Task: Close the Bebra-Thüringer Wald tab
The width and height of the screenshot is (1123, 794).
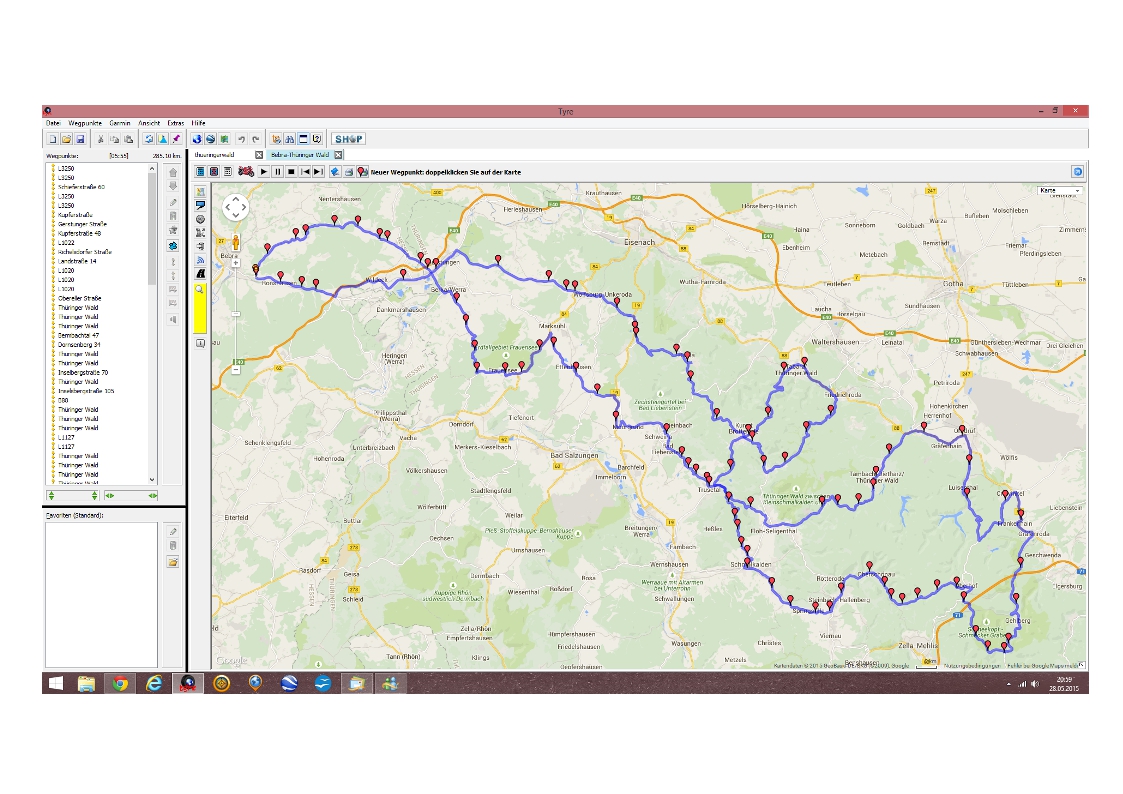Action: 338,155
